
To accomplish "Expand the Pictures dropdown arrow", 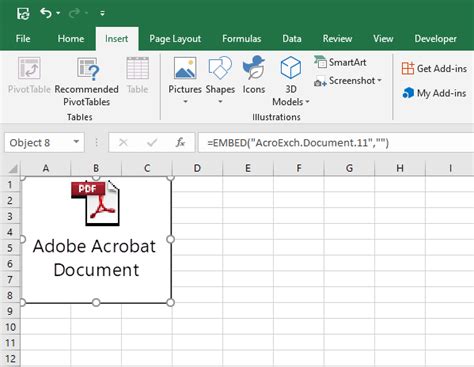I will pyautogui.click(x=185, y=101).
